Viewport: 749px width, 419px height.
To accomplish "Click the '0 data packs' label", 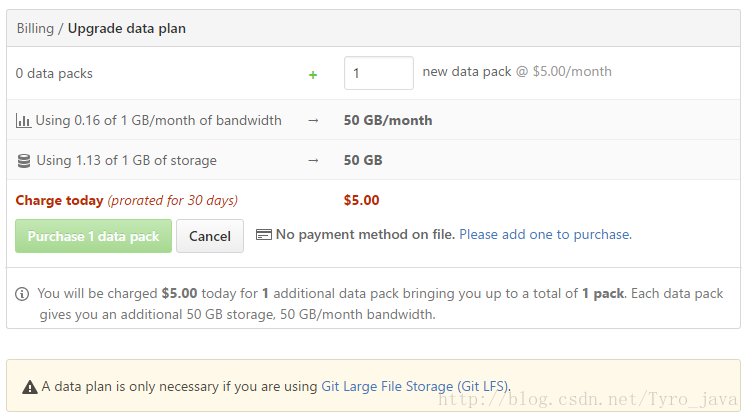I will click(x=54, y=74).
